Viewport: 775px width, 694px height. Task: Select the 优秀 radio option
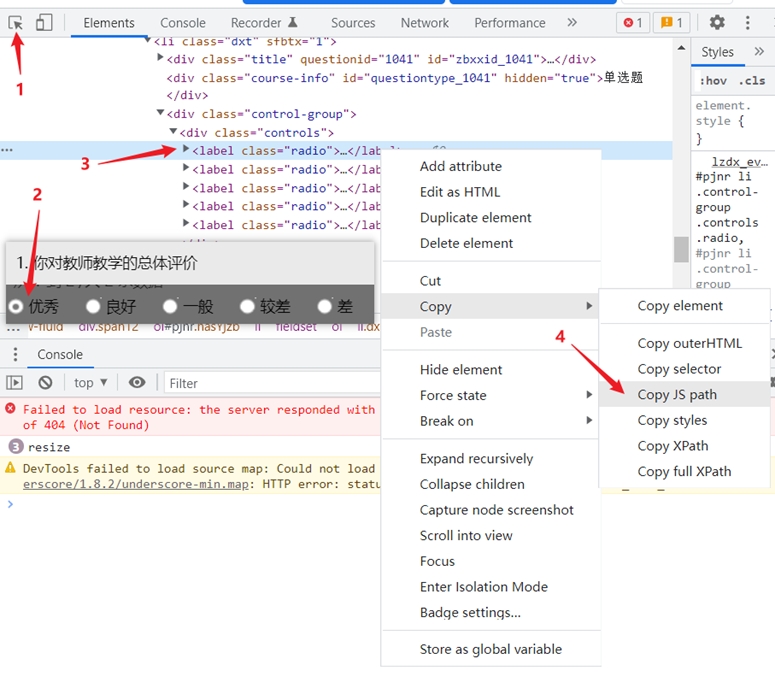click(x=16, y=307)
